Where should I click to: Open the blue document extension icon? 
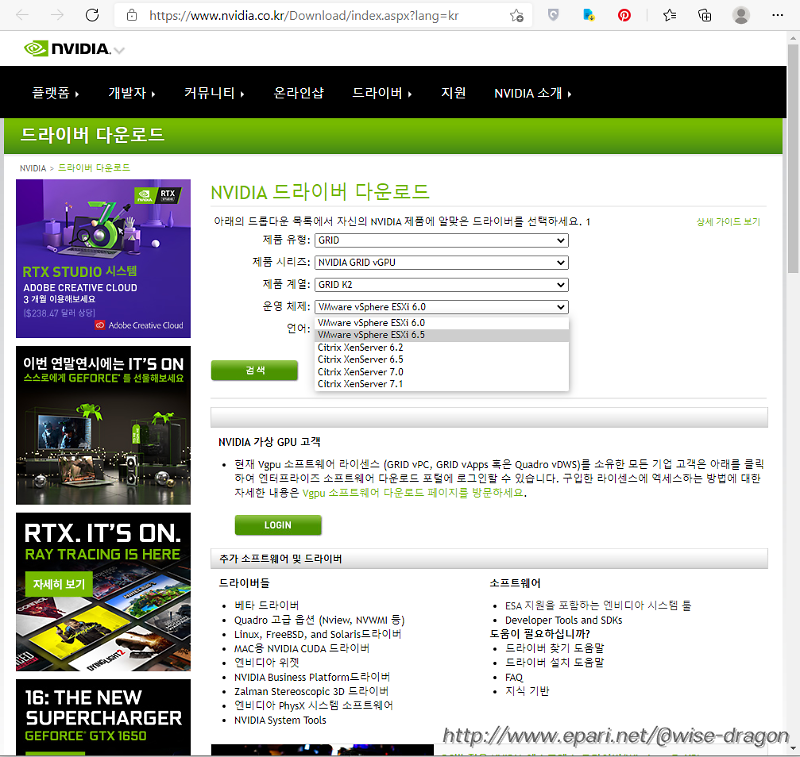pyautogui.click(x=589, y=15)
